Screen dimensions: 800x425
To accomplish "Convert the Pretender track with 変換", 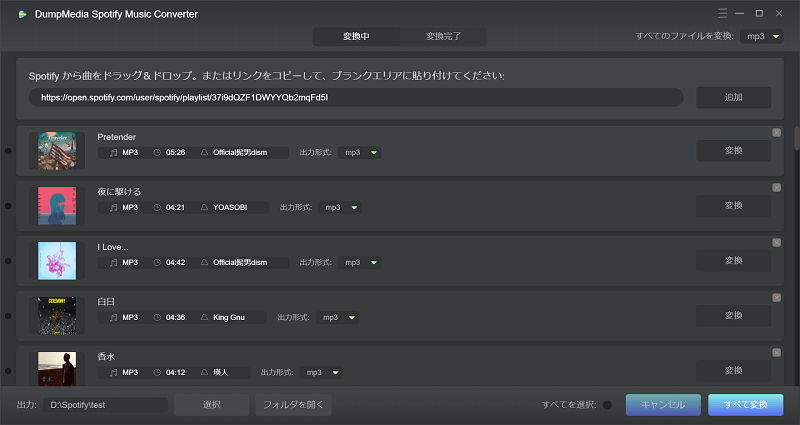I will 733,151.
